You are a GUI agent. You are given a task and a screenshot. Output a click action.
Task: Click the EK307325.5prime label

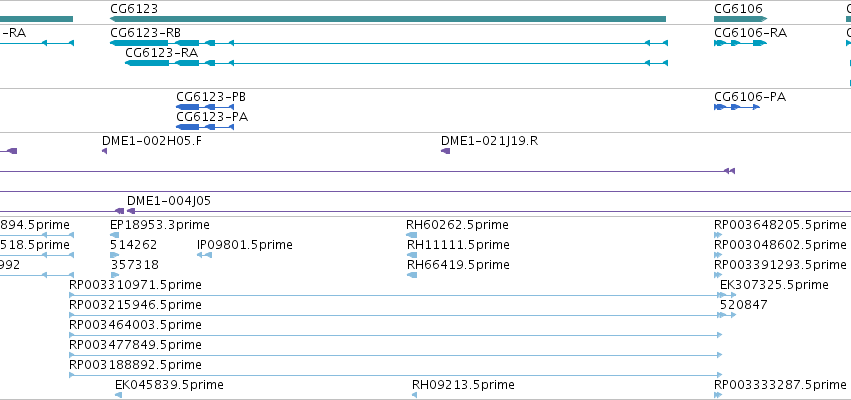click(x=774, y=285)
